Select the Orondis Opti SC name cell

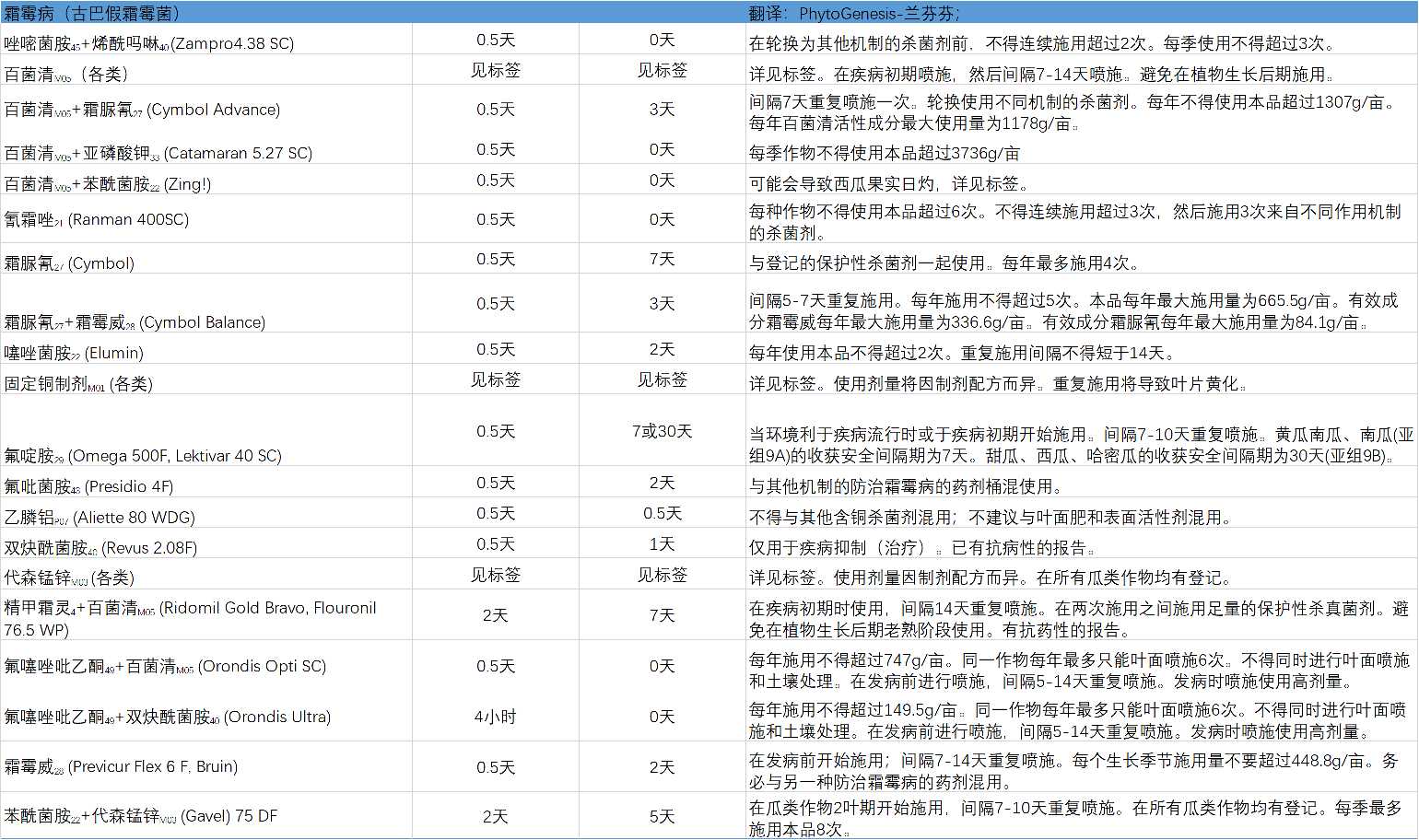pyautogui.click(x=165, y=666)
